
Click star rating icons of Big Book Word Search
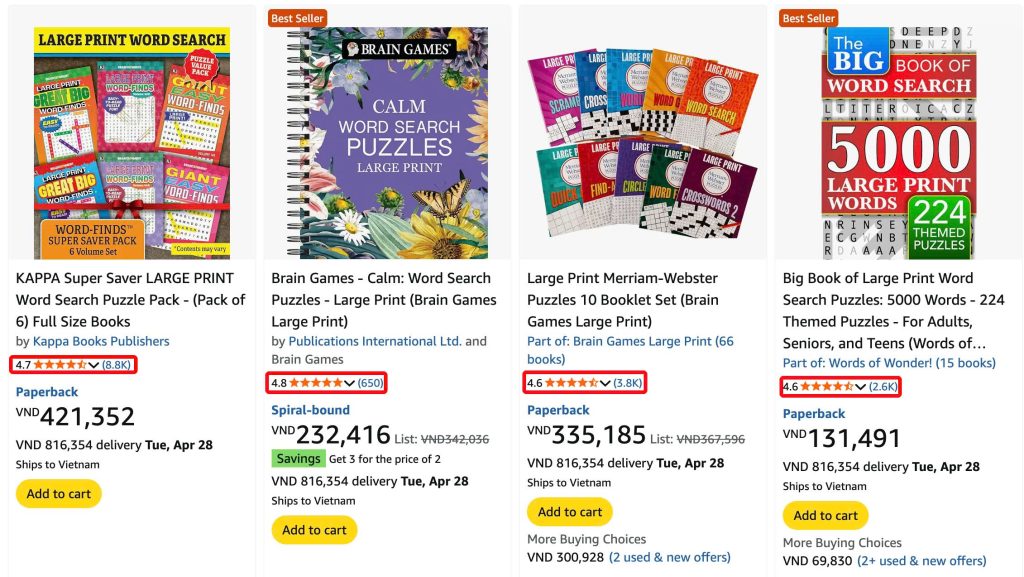(826, 387)
